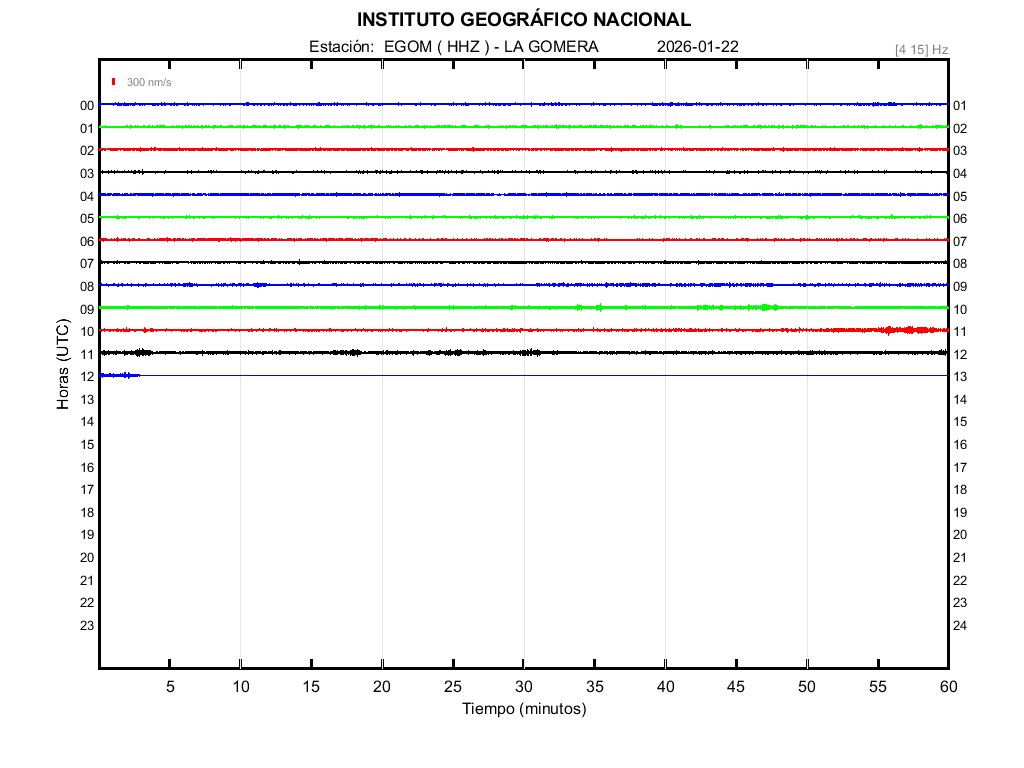Click the 300 nm/s scale text

tap(149, 82)
